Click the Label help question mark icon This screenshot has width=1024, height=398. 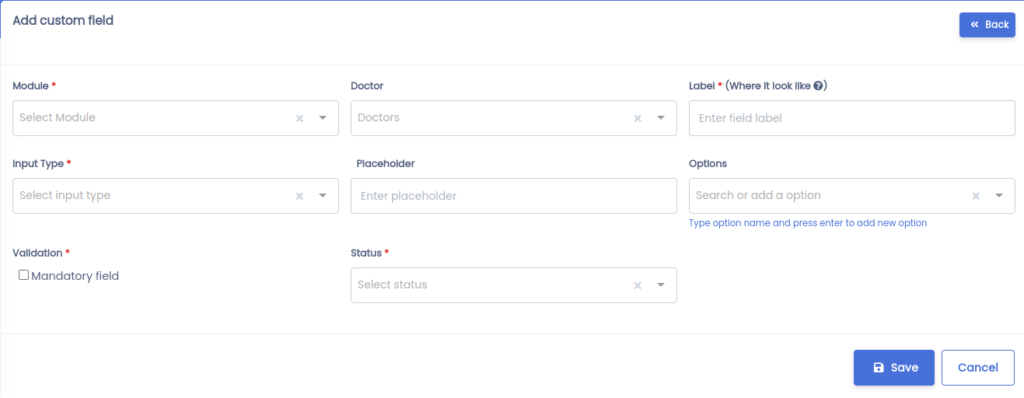818,86
